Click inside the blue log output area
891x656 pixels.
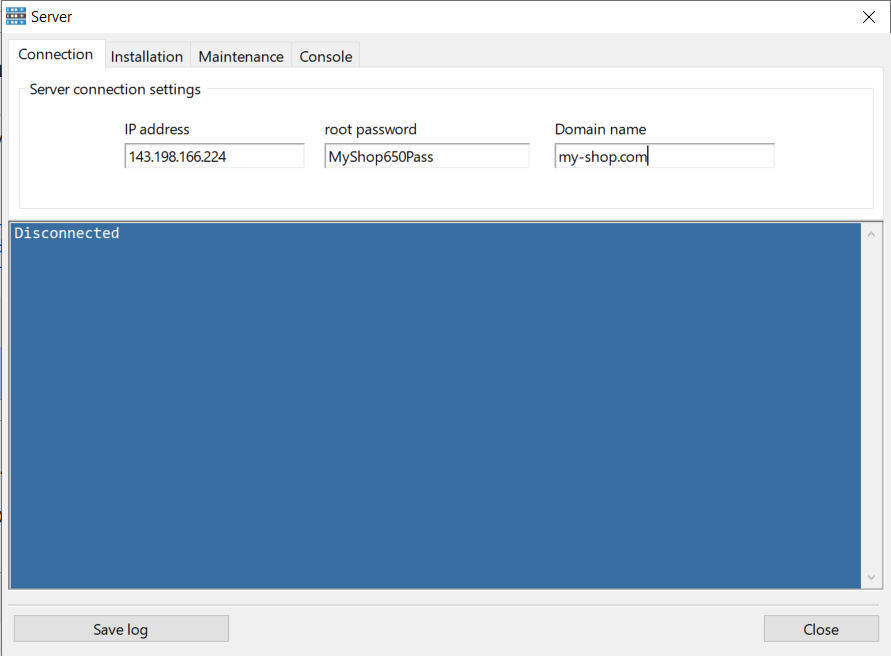435,405
